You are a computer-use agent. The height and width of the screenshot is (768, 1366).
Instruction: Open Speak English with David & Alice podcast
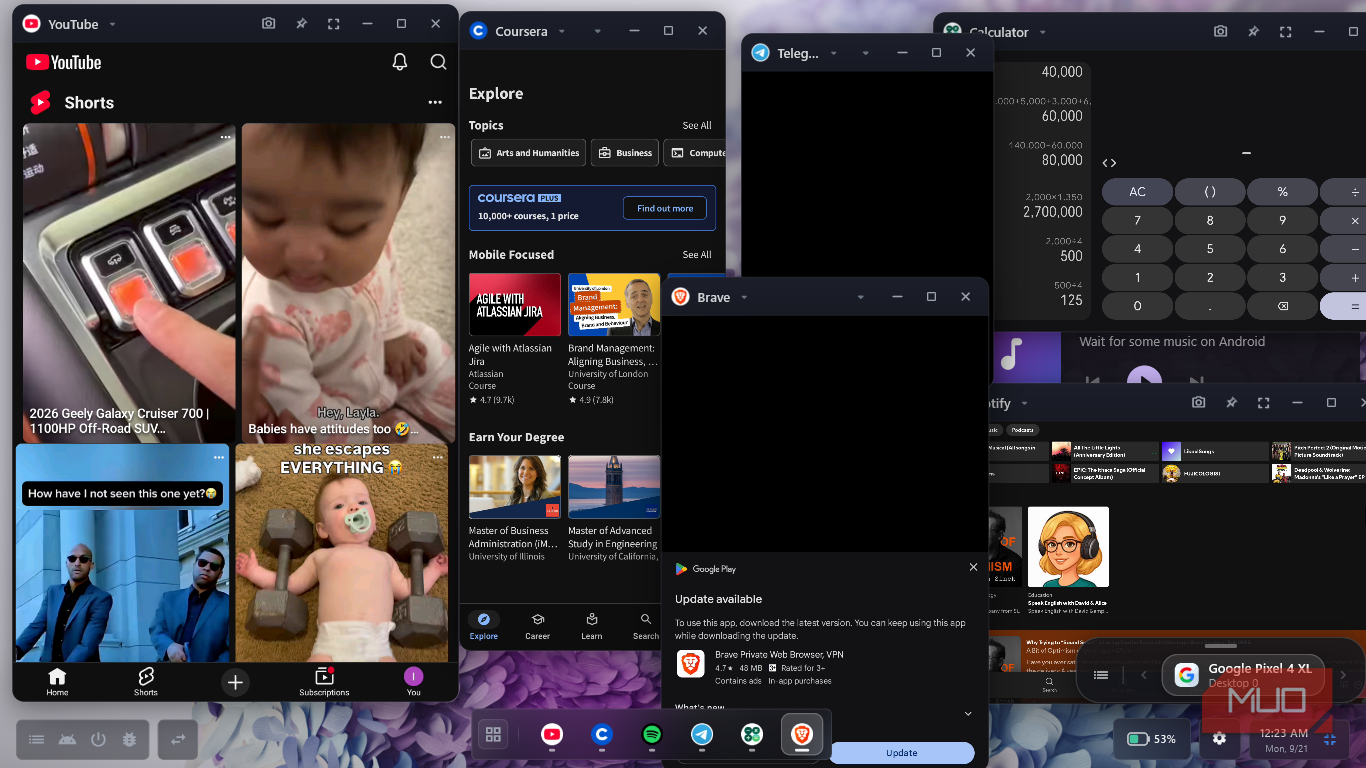pyautogui.click(x=1068, y=560)
